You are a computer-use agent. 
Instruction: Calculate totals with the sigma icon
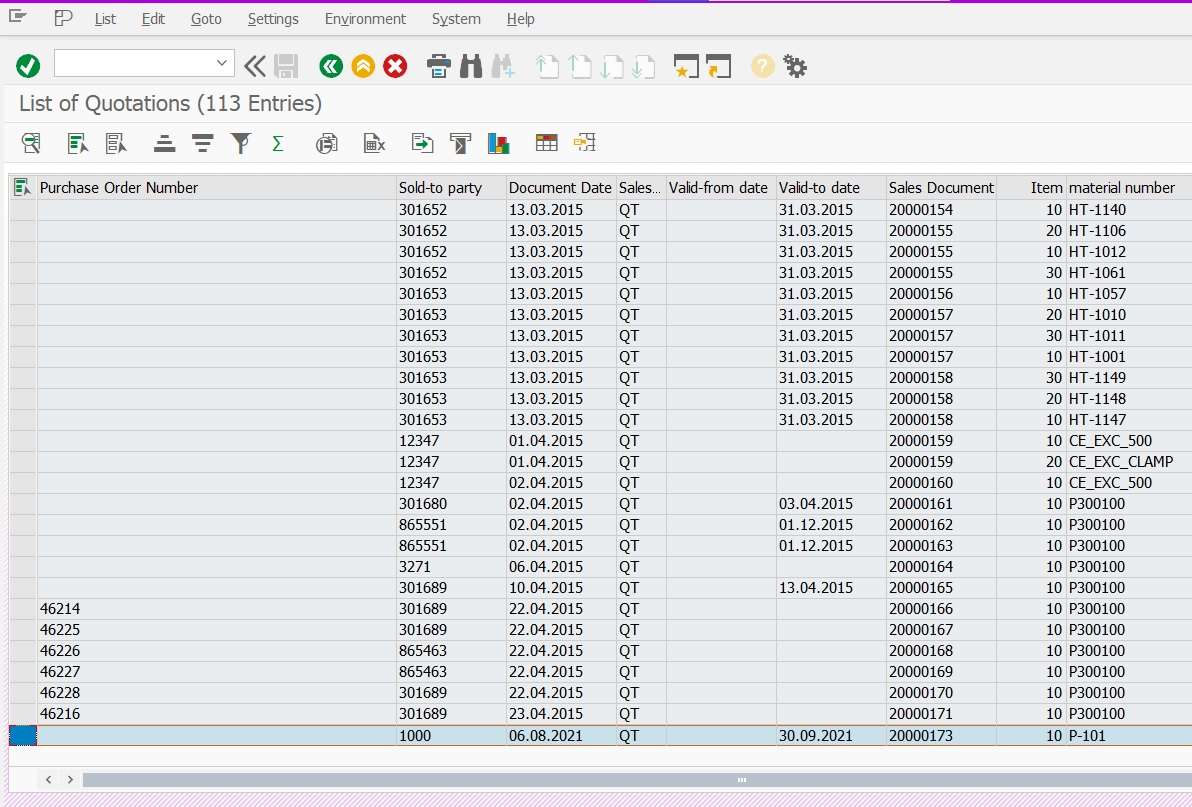pos(277,142)
